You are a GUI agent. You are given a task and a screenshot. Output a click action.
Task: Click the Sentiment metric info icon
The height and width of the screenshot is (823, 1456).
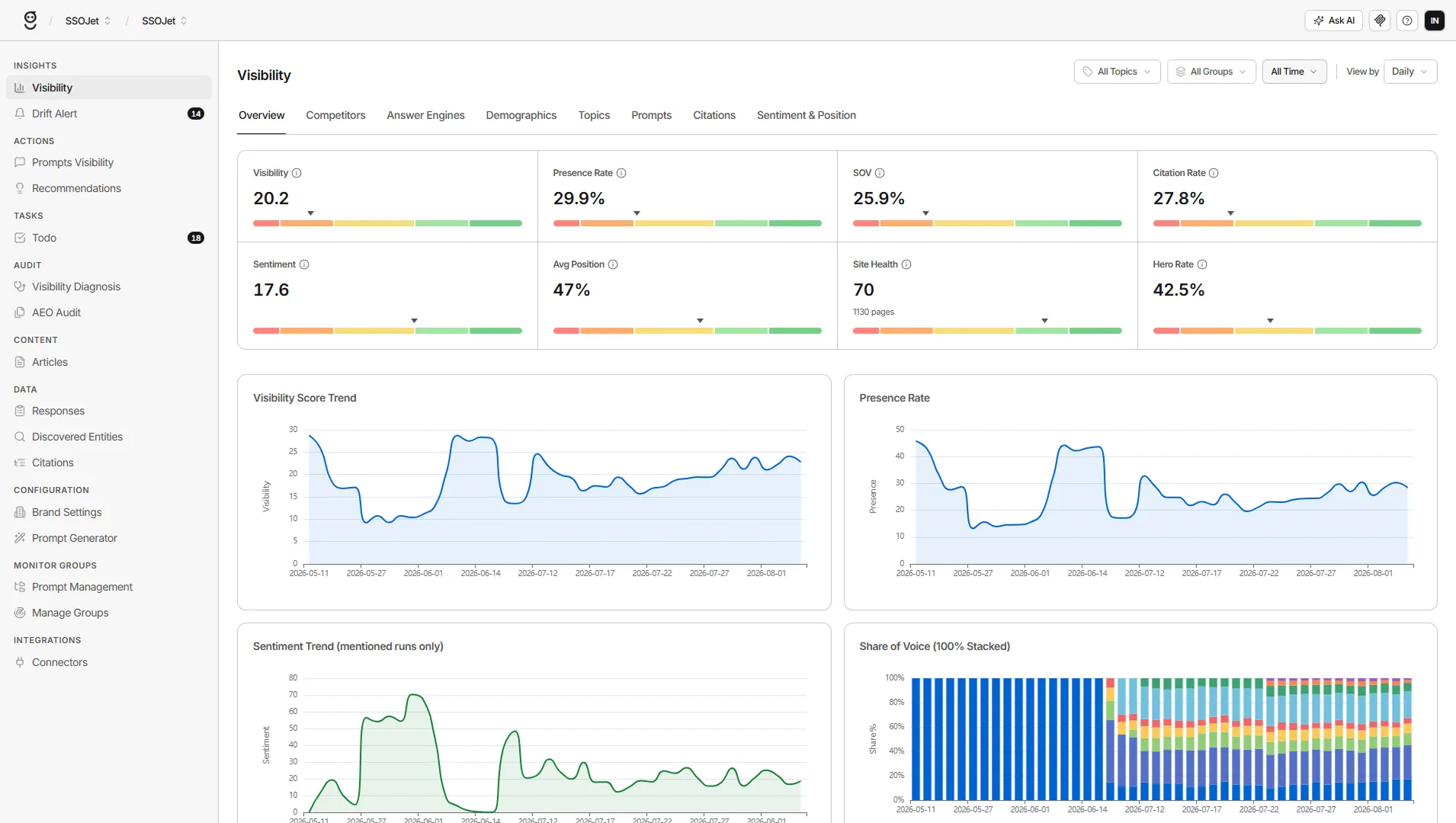[304, 264]
